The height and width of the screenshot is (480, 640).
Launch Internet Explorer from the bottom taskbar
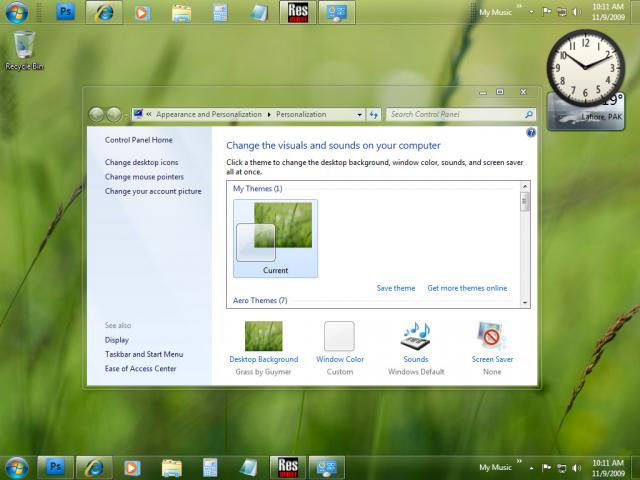pyautogui.click(x=94, y=467)
